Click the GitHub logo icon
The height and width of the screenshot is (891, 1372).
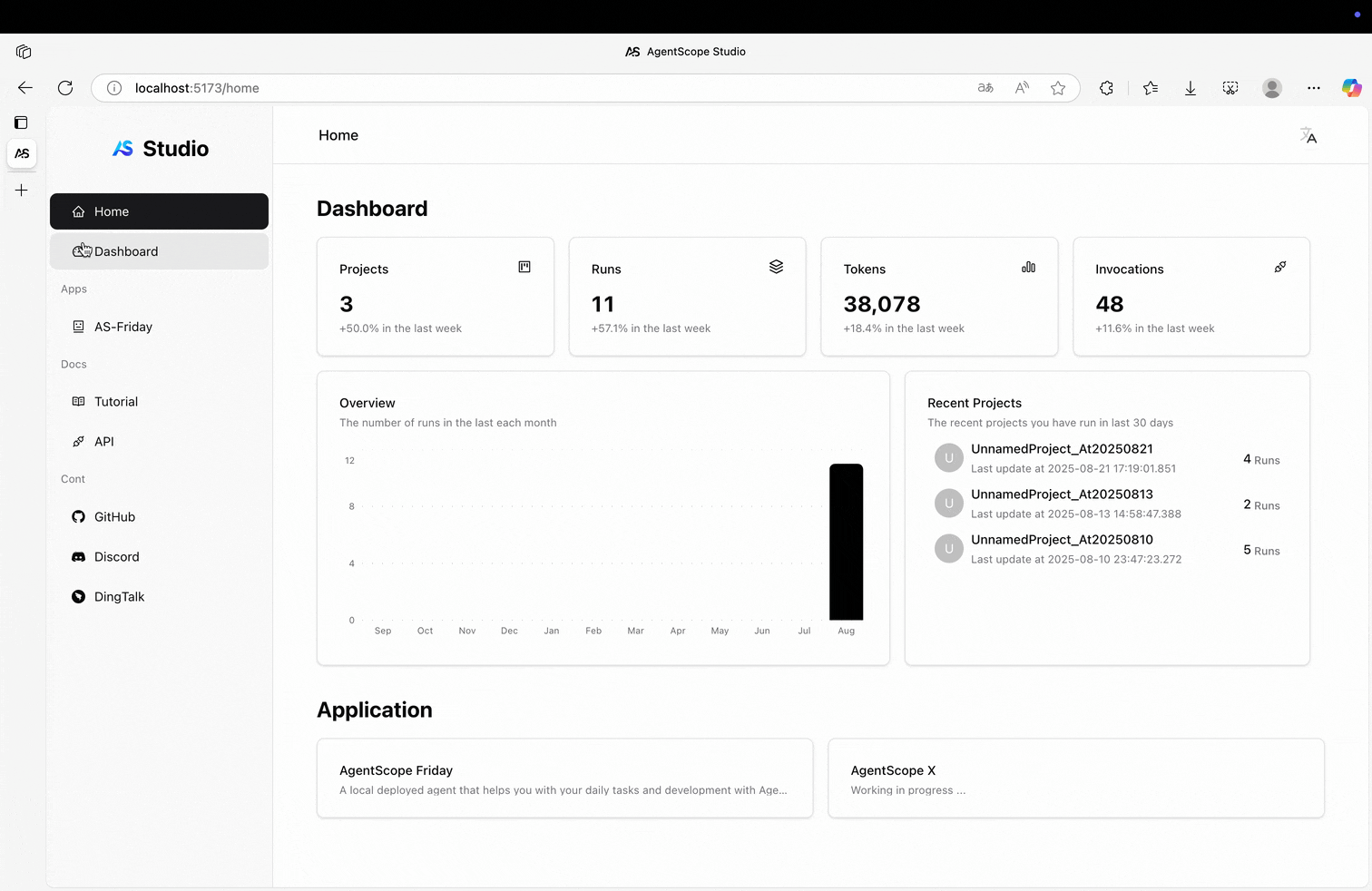(78, 516)
